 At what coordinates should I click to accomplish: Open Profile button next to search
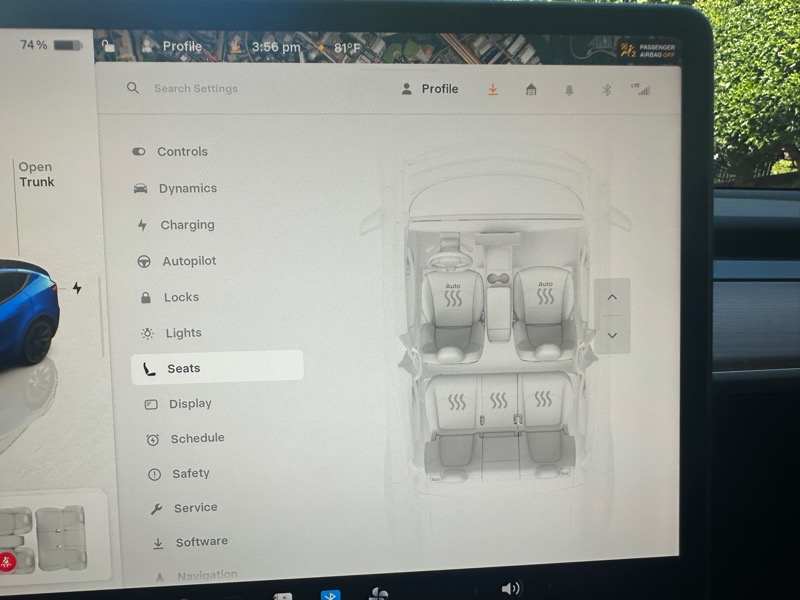click(x=429, y=89)
